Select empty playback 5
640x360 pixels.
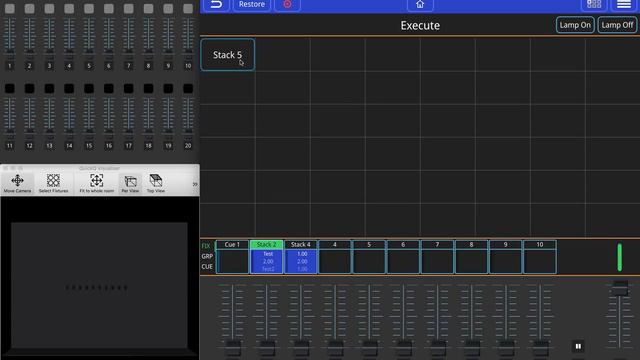(x=369, y=257)
